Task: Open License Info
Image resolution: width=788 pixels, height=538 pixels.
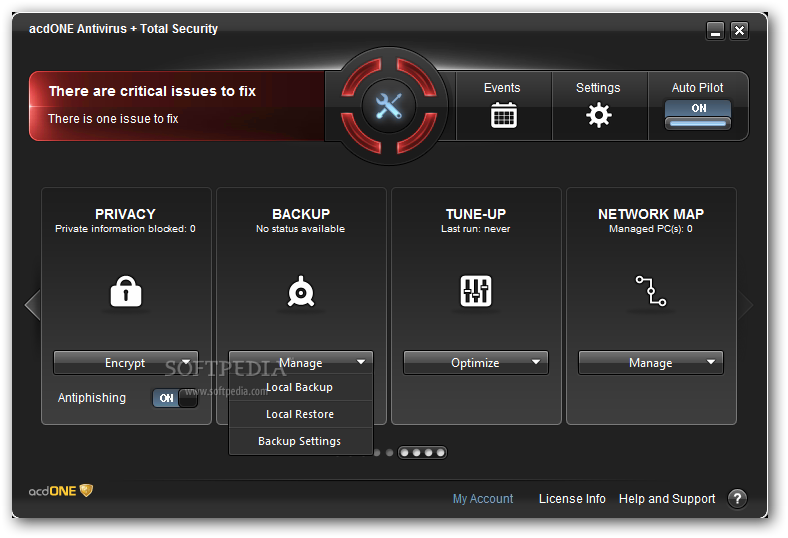Action: [572, 498]
